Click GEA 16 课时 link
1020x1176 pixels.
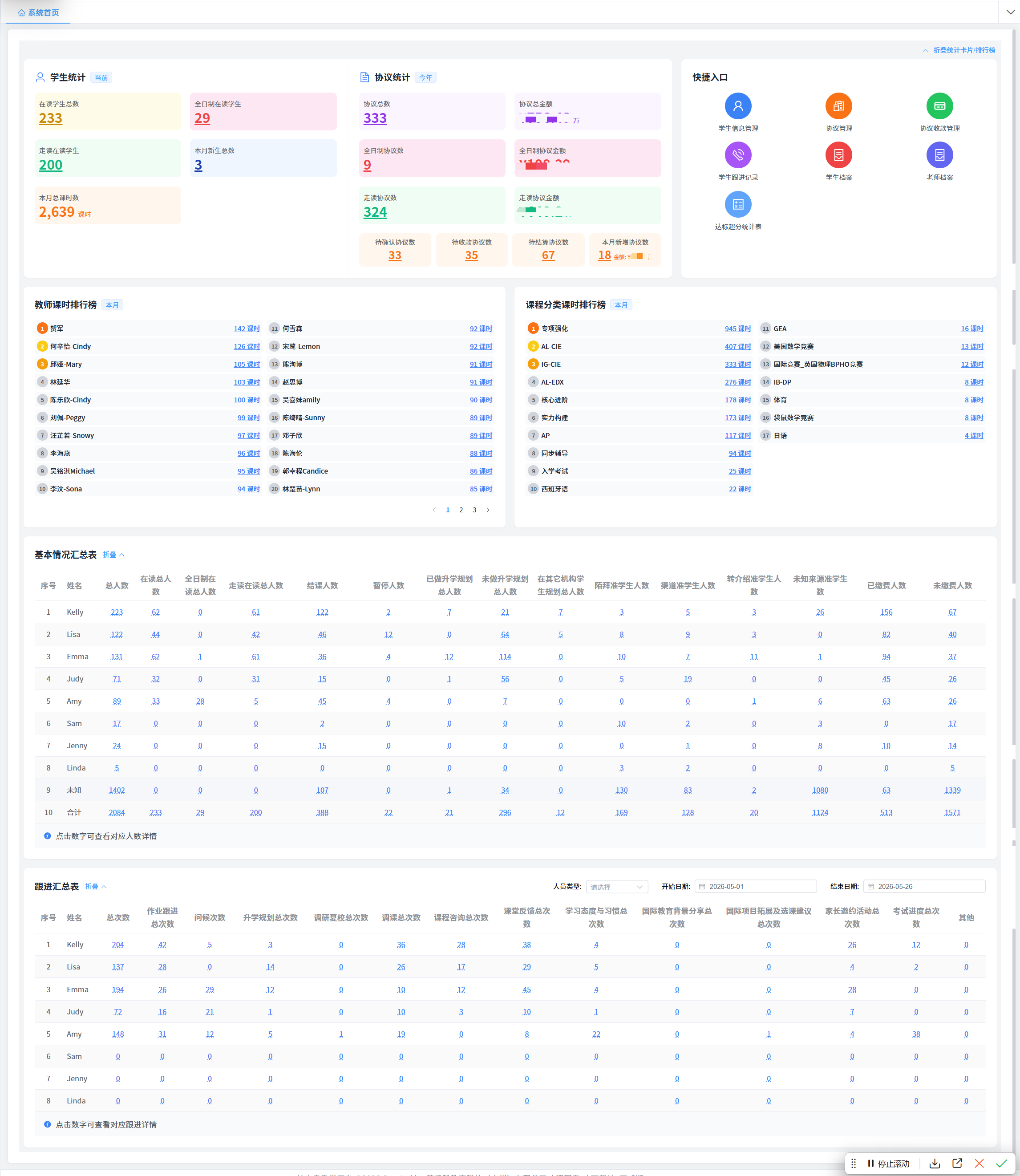coord(972,328)
